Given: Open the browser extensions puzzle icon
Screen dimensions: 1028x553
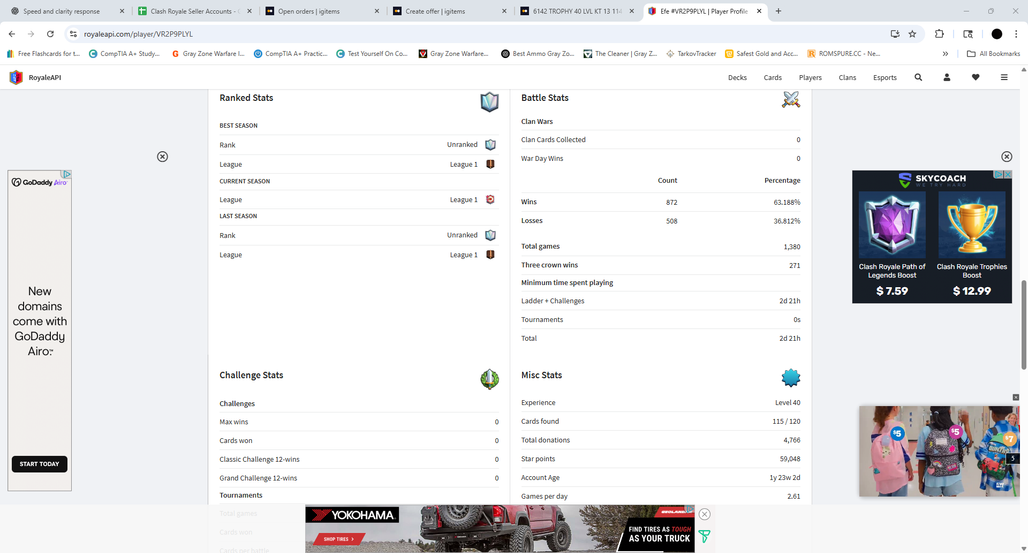Looking at the screenshot, I should coord(939,33).
